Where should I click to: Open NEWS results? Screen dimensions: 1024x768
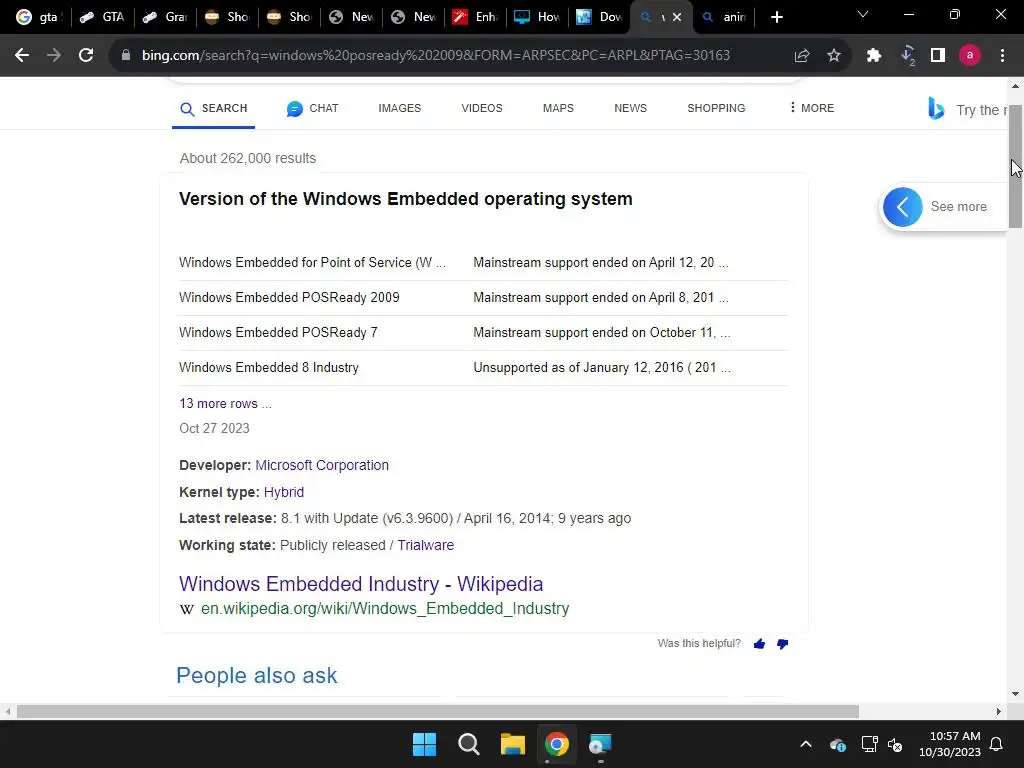tap(630, 108)
